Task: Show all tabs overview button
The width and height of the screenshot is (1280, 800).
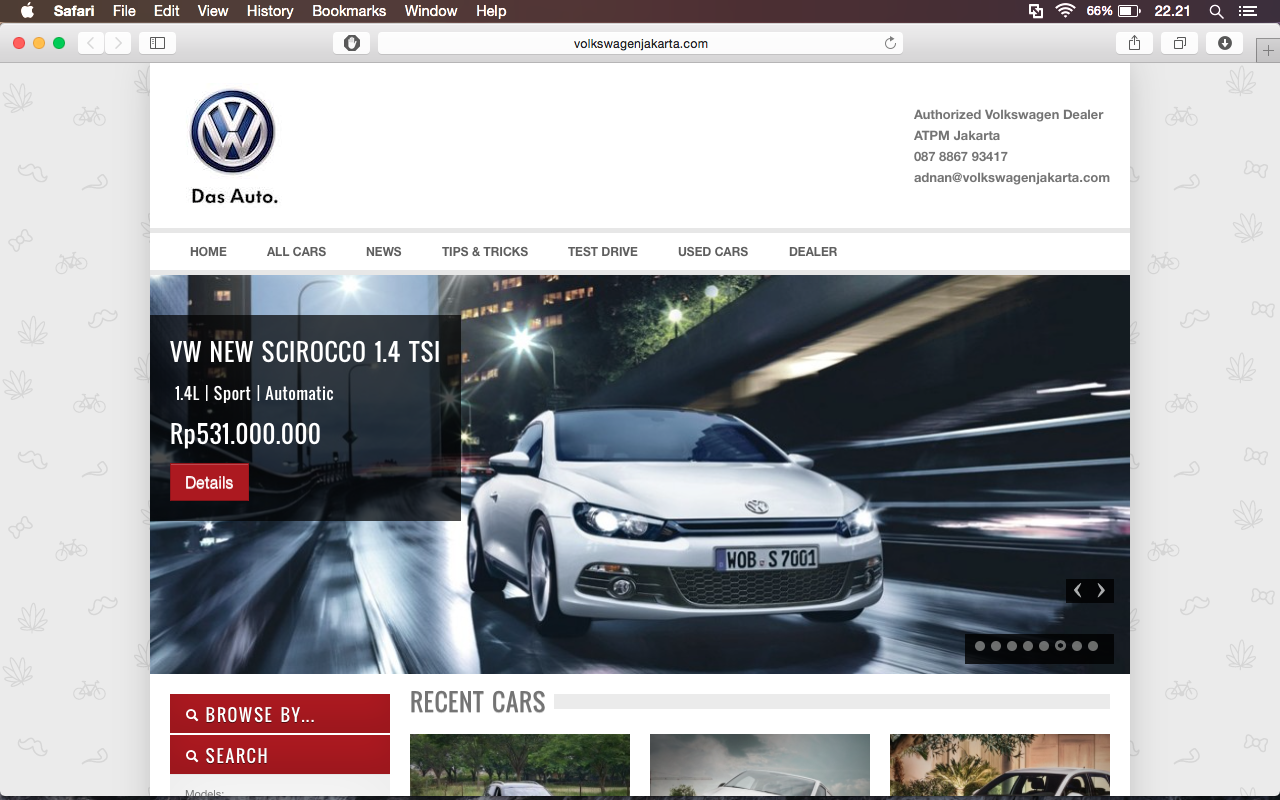Action: pyautogui.click(x=1180, y=43)
